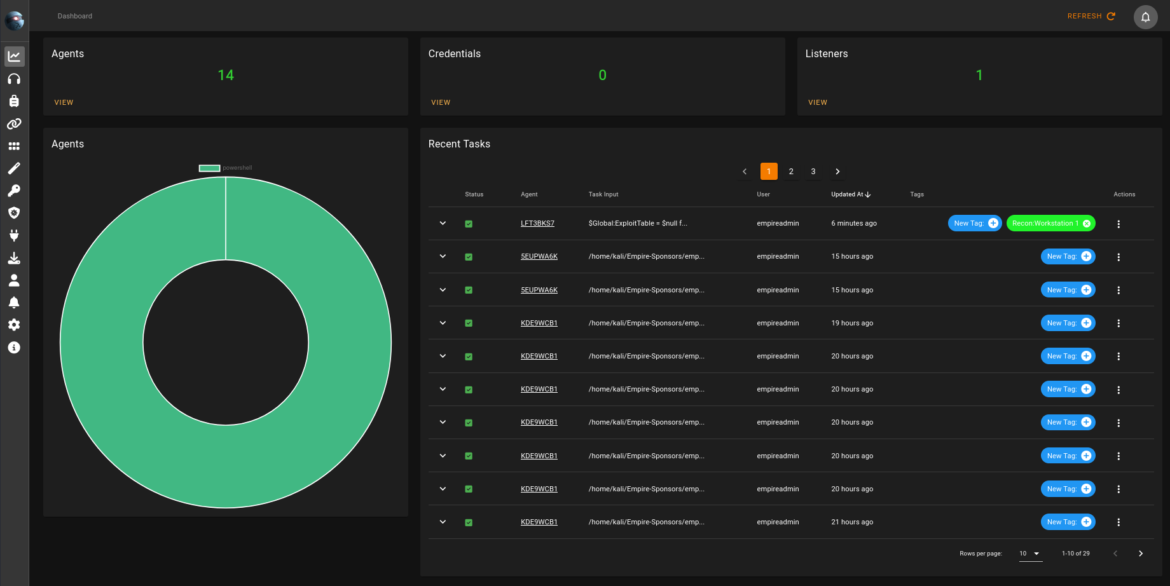The width and height of the screenshot is (1170, 586).
Task: Select the Credentials key icon
Action: coord(14,189)
